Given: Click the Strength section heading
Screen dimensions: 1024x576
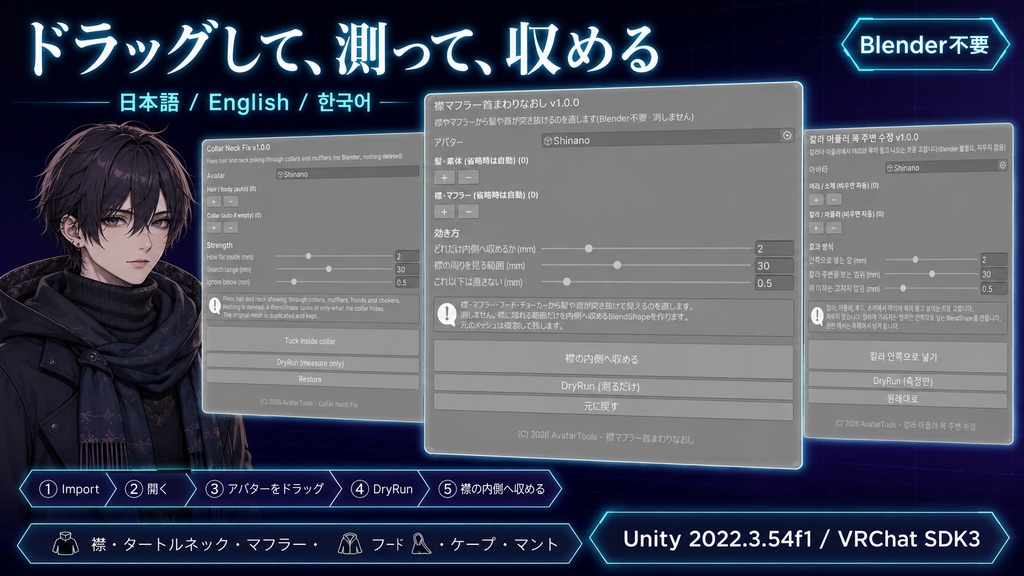Looking at the screenshot, I should pyautogui.click(x=219, y=245).
